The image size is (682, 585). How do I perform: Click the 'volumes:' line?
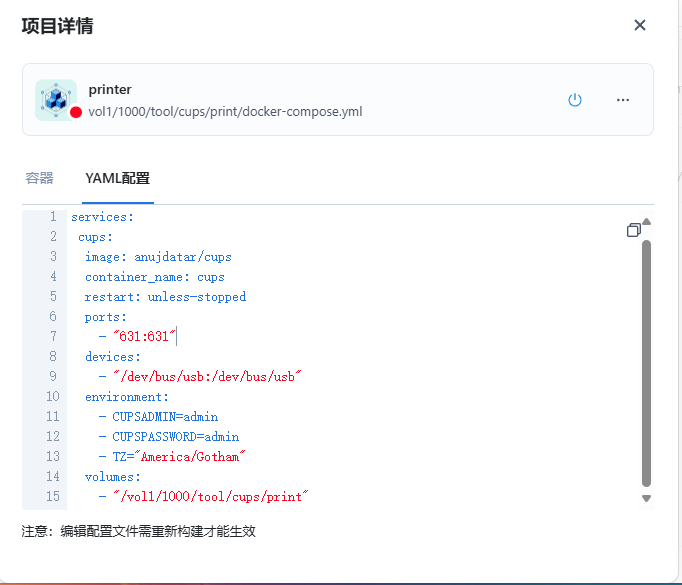pyautogui.click(x=113, y=477)
